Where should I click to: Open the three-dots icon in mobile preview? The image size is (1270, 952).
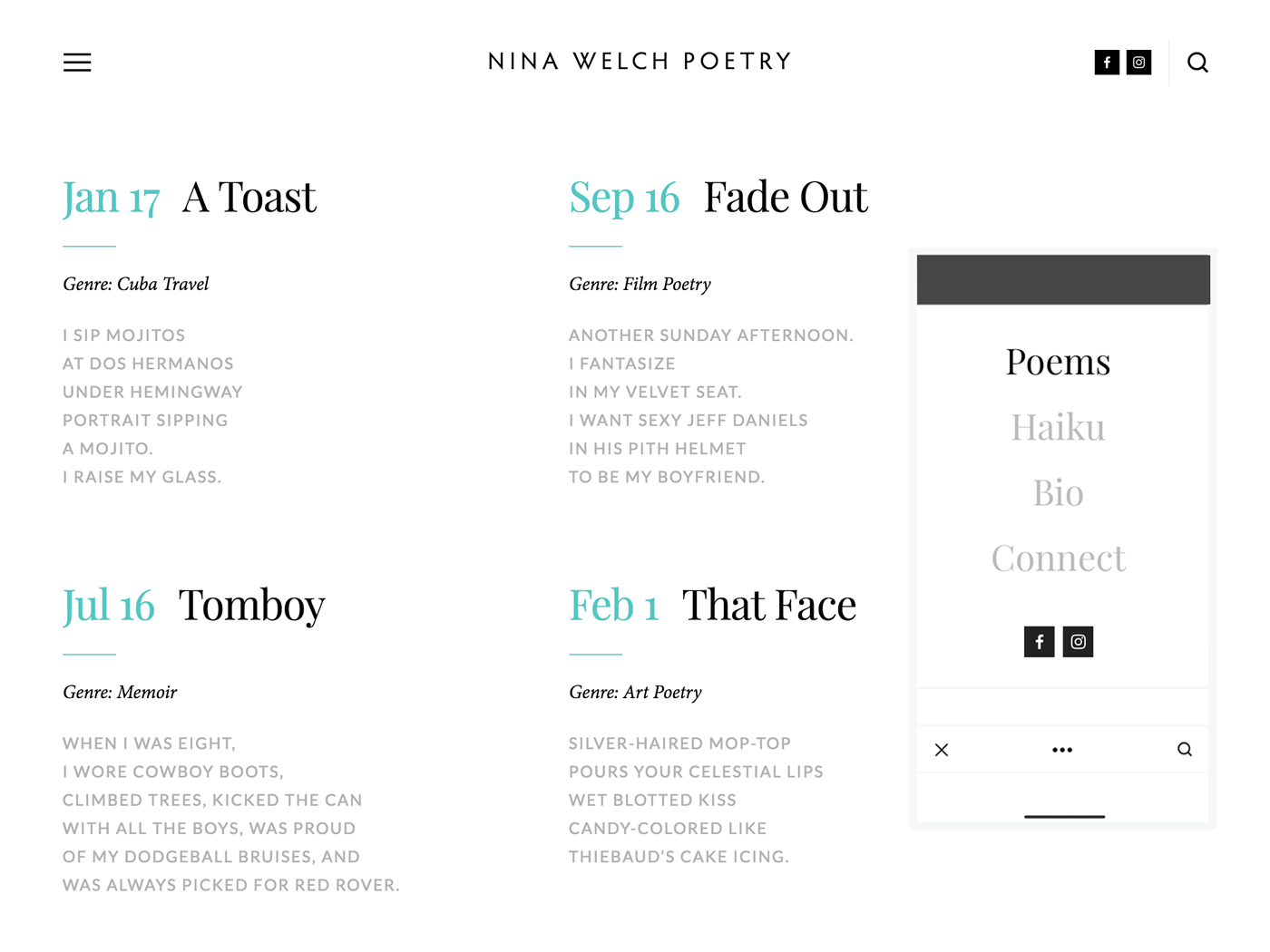(1062, 750)
